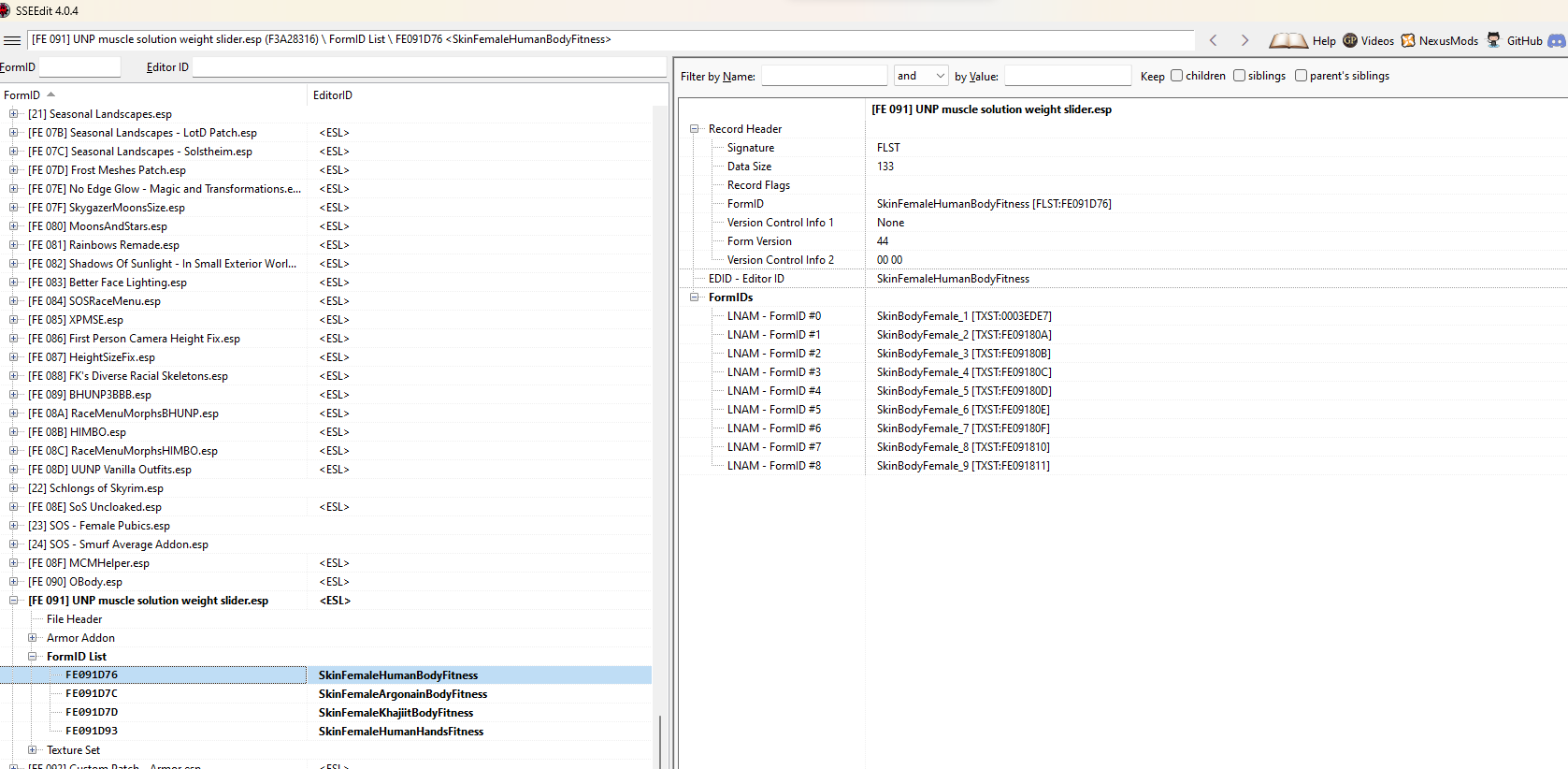Expand the Armor Addon group
1568x769 pixels.
[33, 638]
